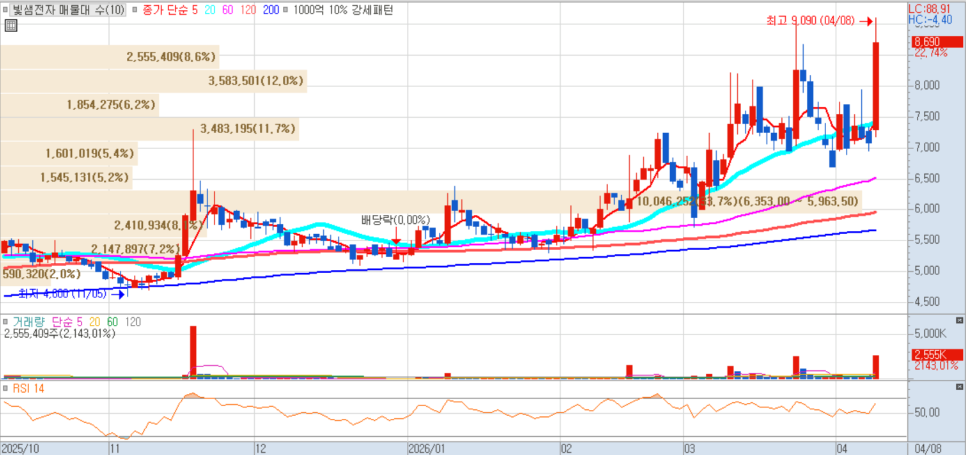The width and height of the screenshot is (966, 455).
Task: Select the 빛샘전자 매물대 수(10) title label
Action: coord(68,10)
